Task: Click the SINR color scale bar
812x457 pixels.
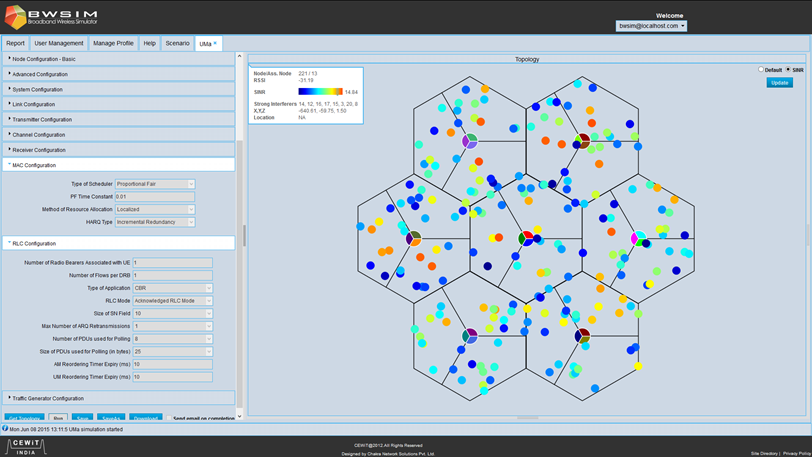Action: click(321, 92)
